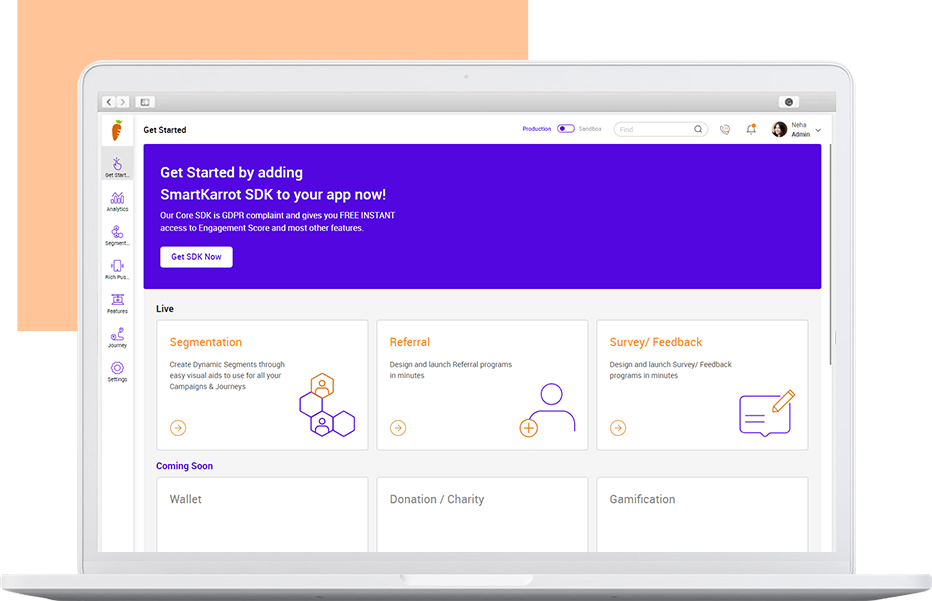932x601 pixels.
Task: Click the Get SDK Now button
Action: click(x=196, y=257)
